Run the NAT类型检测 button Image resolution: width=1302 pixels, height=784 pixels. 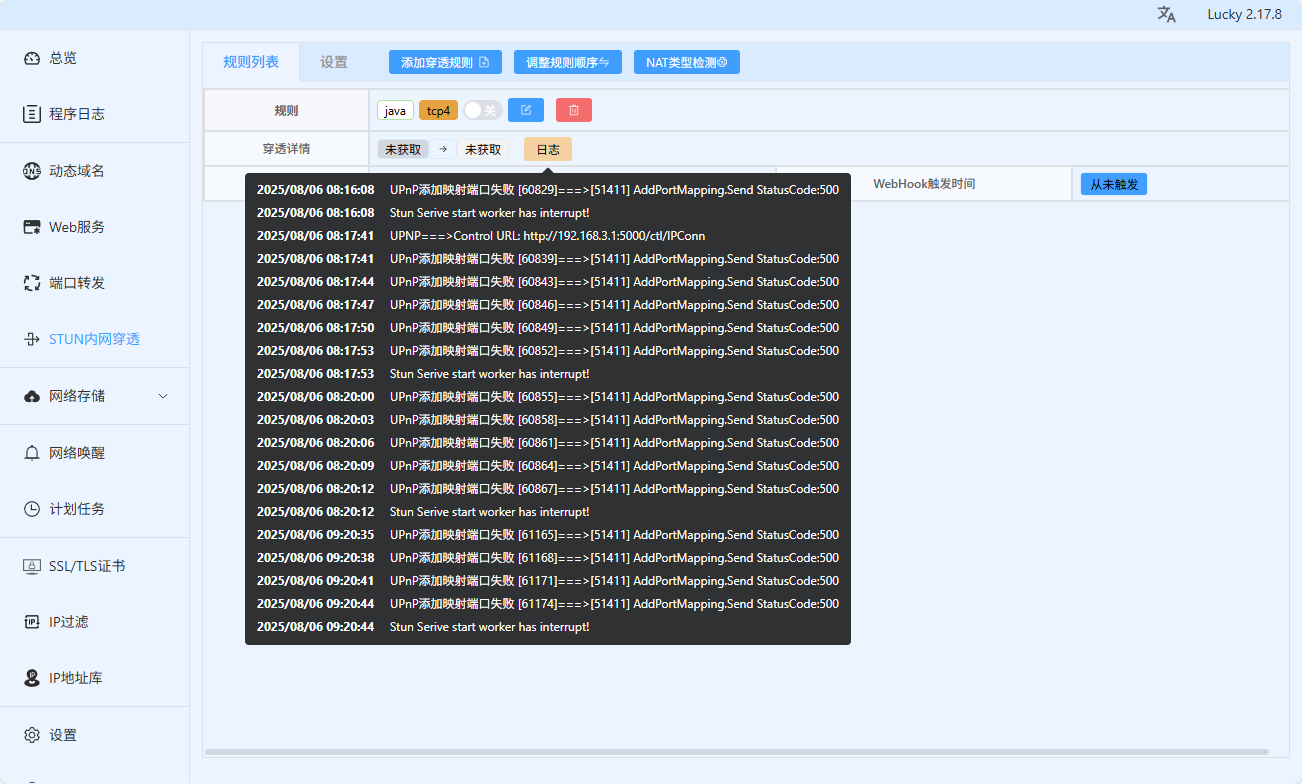687,62
